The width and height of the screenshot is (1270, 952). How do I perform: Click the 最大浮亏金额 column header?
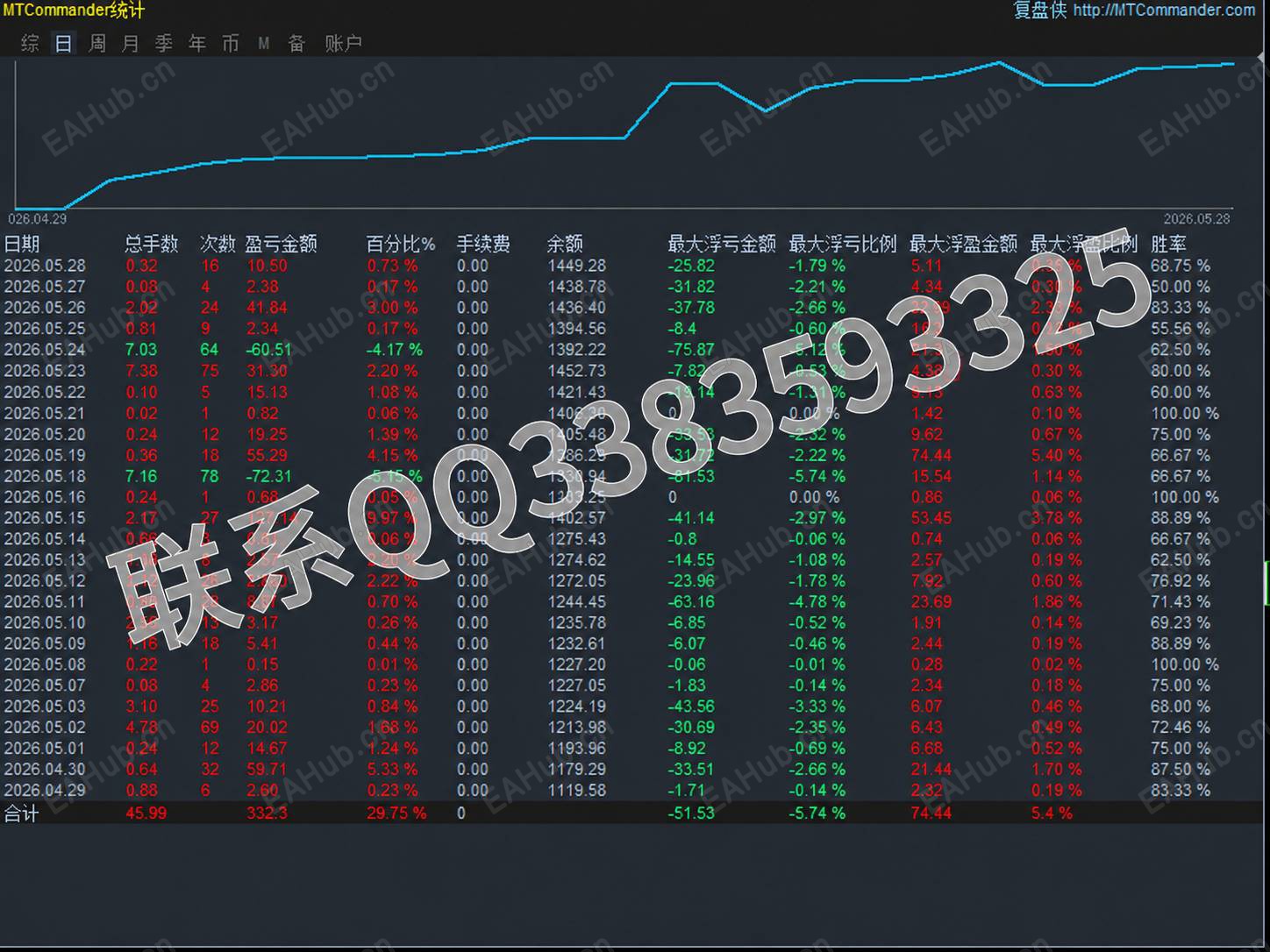[722, 244]
